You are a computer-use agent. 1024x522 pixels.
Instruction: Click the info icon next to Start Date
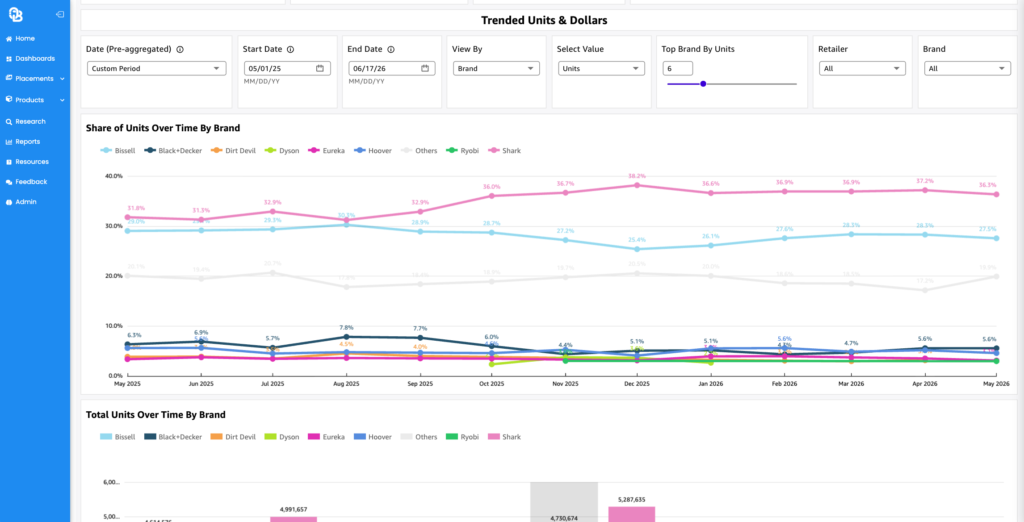pyautogui.click(x=291, y=49)
